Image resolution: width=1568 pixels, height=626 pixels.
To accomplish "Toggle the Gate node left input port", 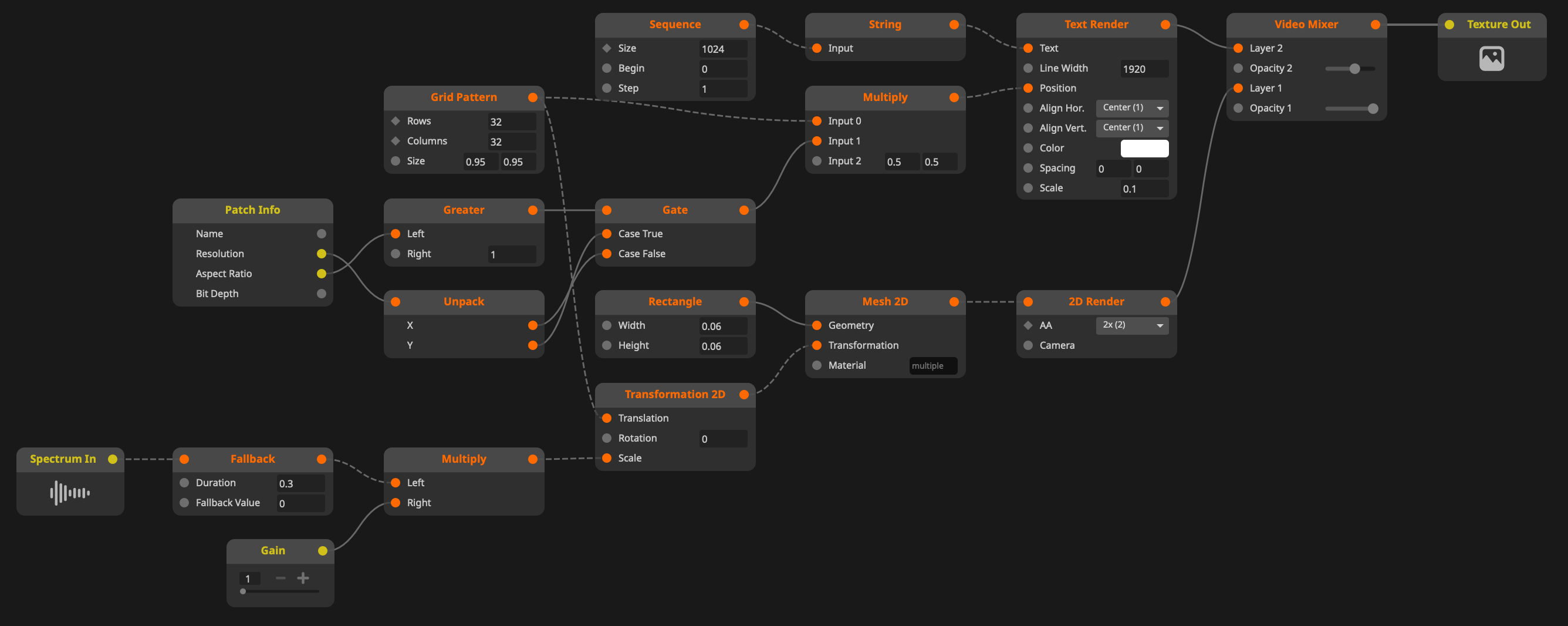I will pos(606,210).
